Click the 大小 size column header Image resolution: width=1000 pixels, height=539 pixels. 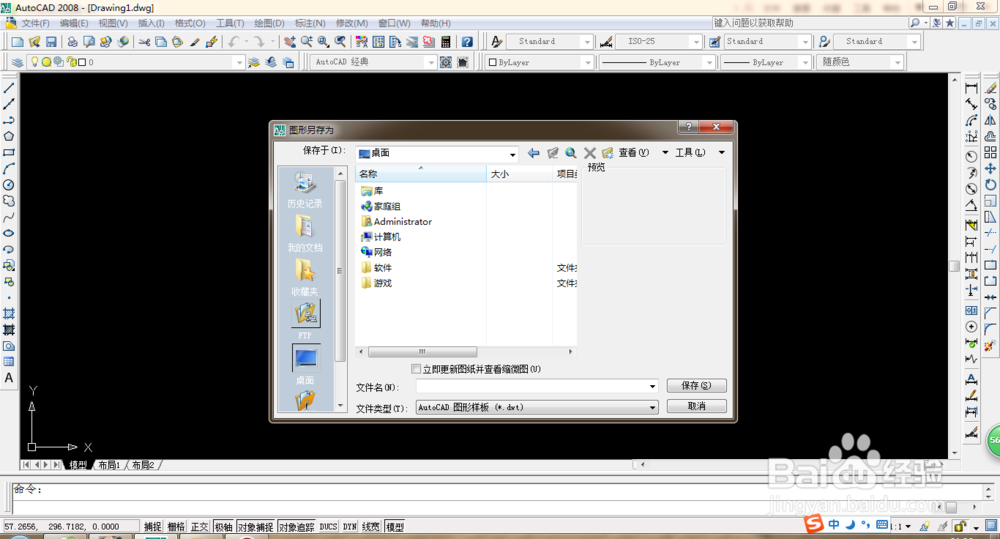pyautogui.click(x=519, y=174)
